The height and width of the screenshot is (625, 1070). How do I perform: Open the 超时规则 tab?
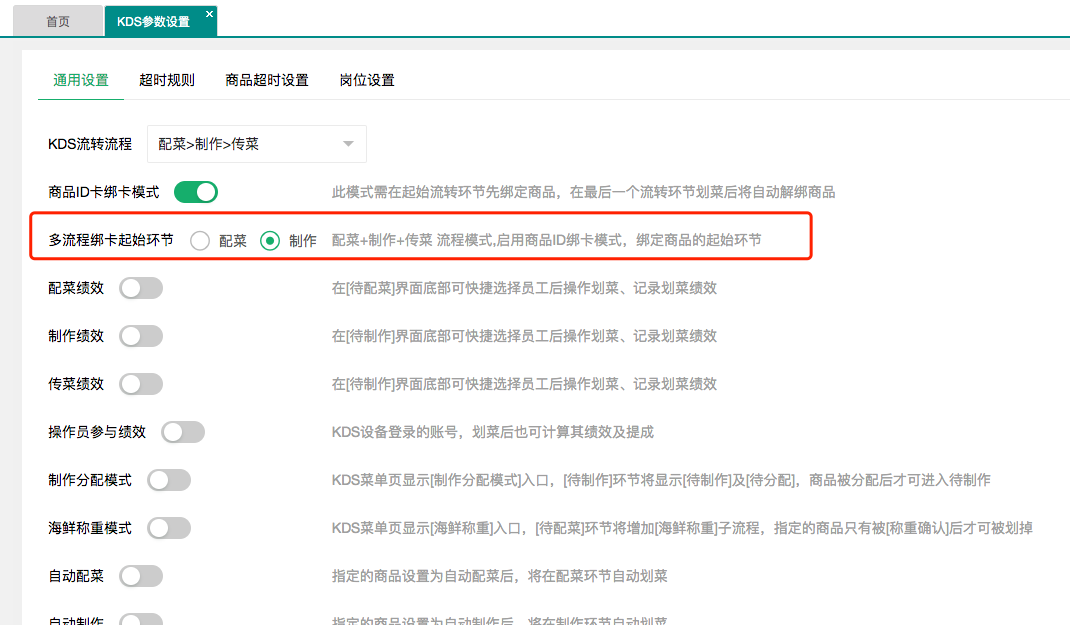pos(167,80)
